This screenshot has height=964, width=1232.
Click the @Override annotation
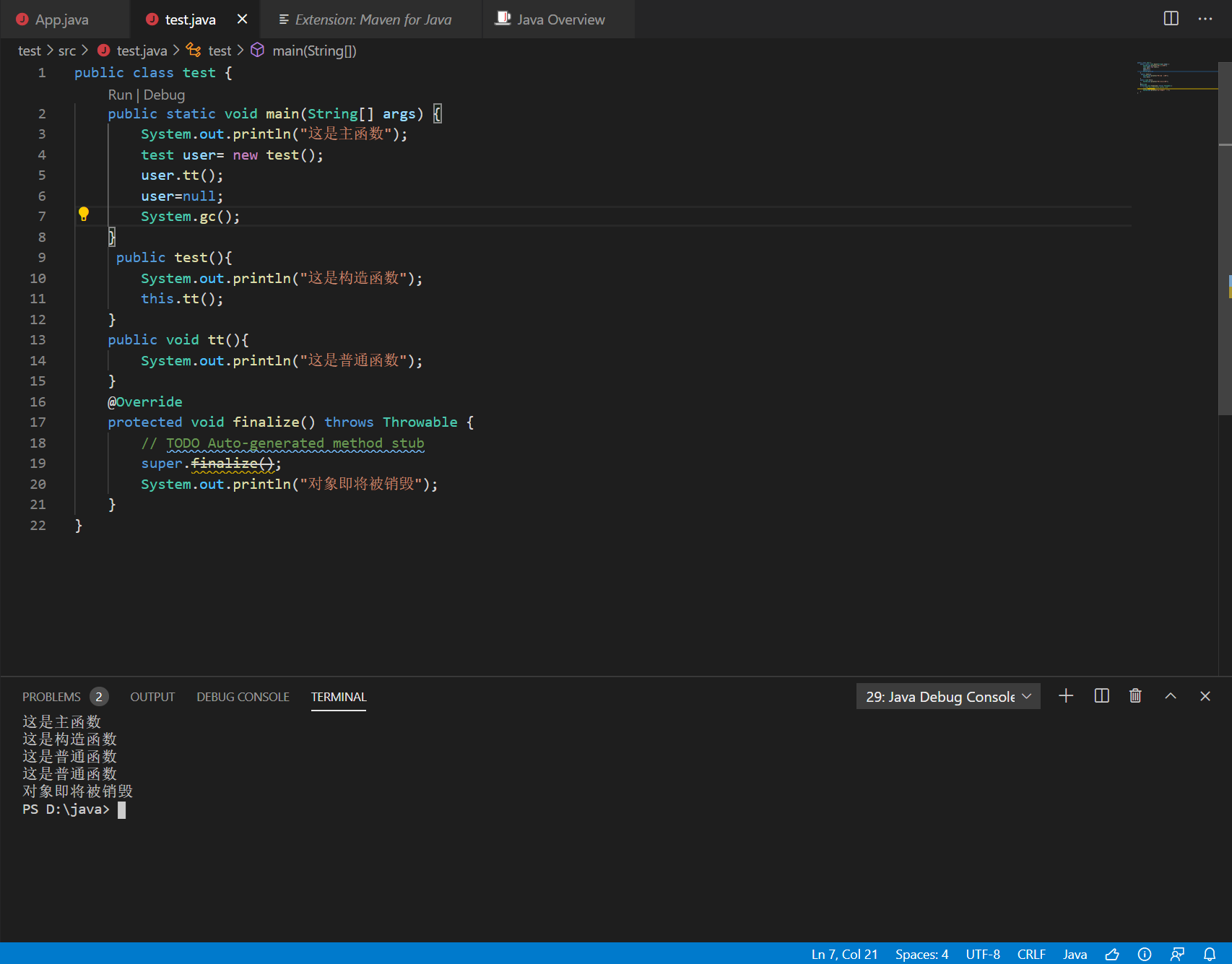point(145,402)
